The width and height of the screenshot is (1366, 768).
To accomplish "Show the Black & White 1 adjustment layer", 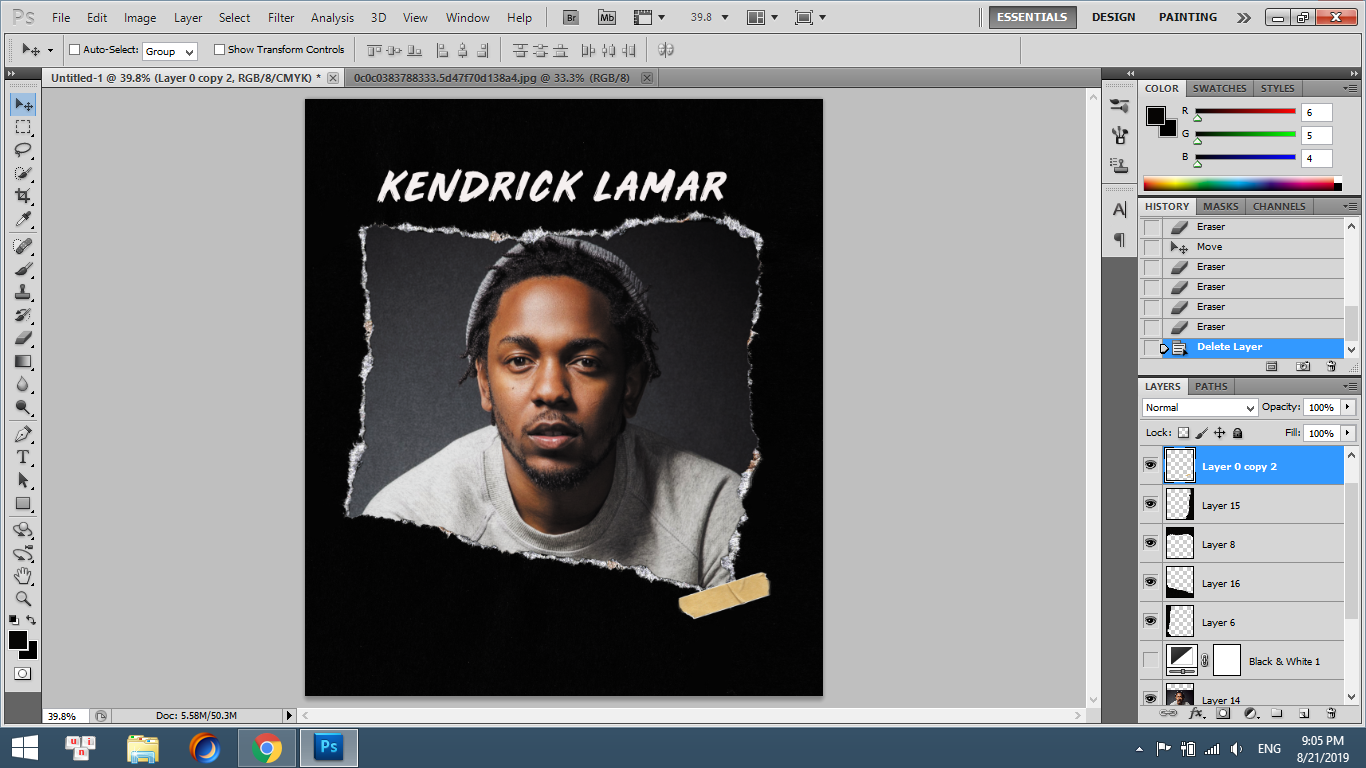I will coord(1150,660).
